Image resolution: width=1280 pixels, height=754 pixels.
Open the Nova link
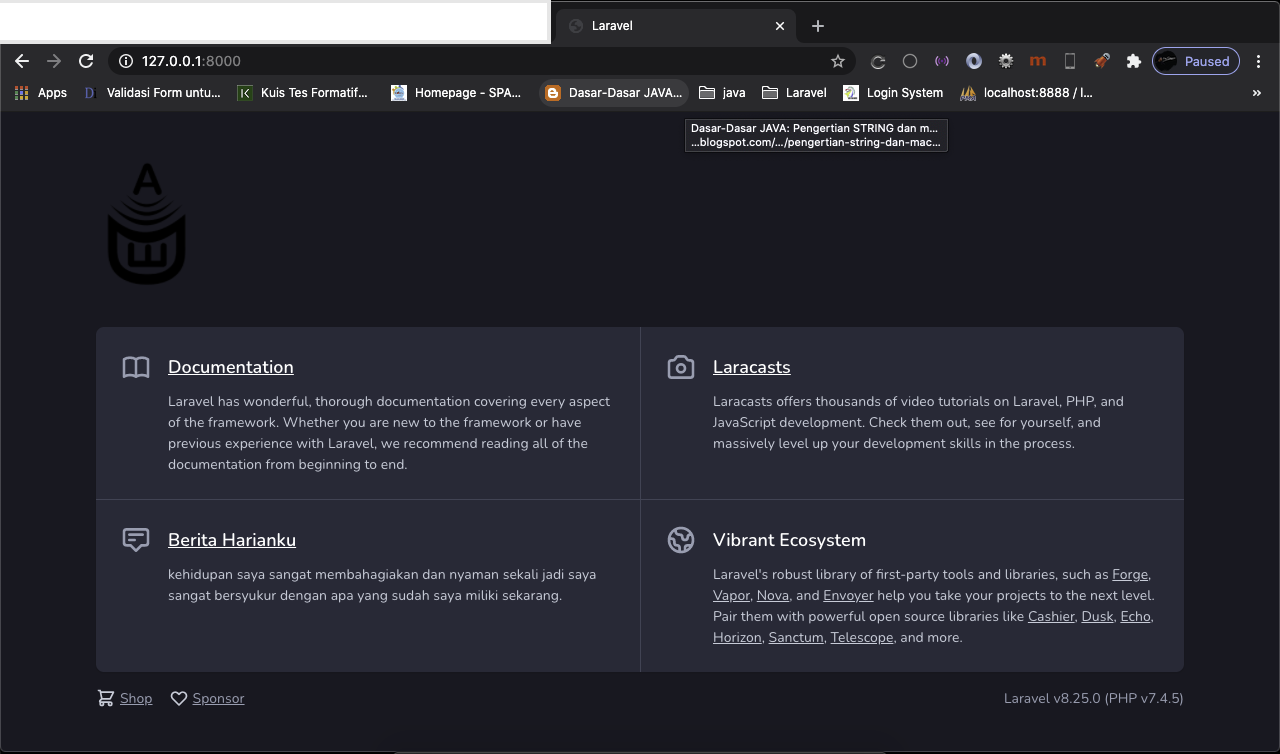point(773,596)
